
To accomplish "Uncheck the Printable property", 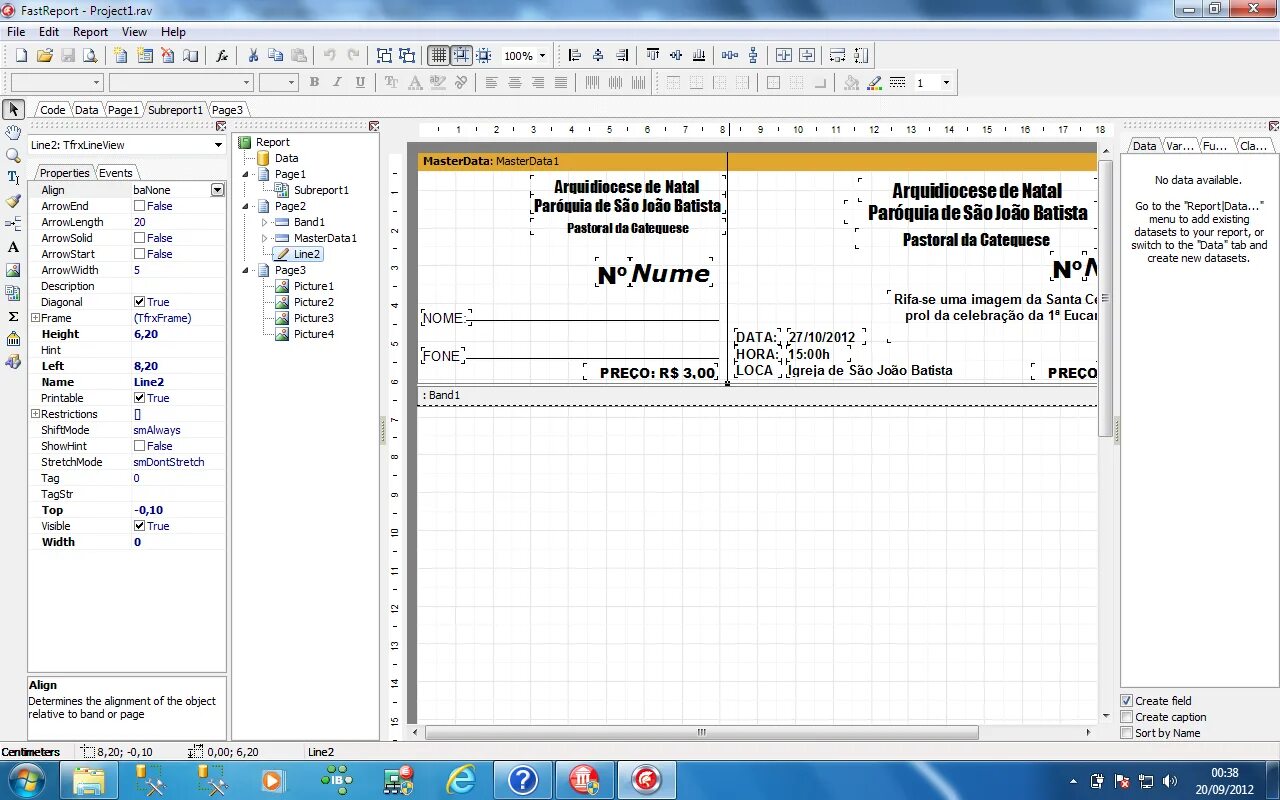I will [x=139, y=398].
